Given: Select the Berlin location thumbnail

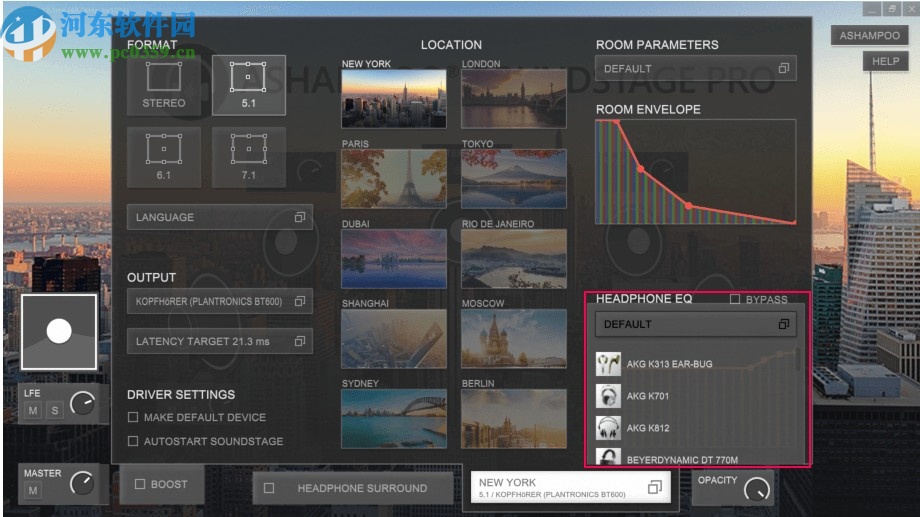Looking at the screenshot, I should (x=514, y=418).
